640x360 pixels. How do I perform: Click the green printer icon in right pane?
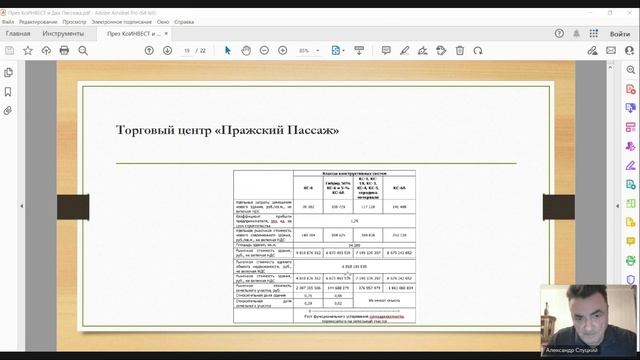(631, 260)
